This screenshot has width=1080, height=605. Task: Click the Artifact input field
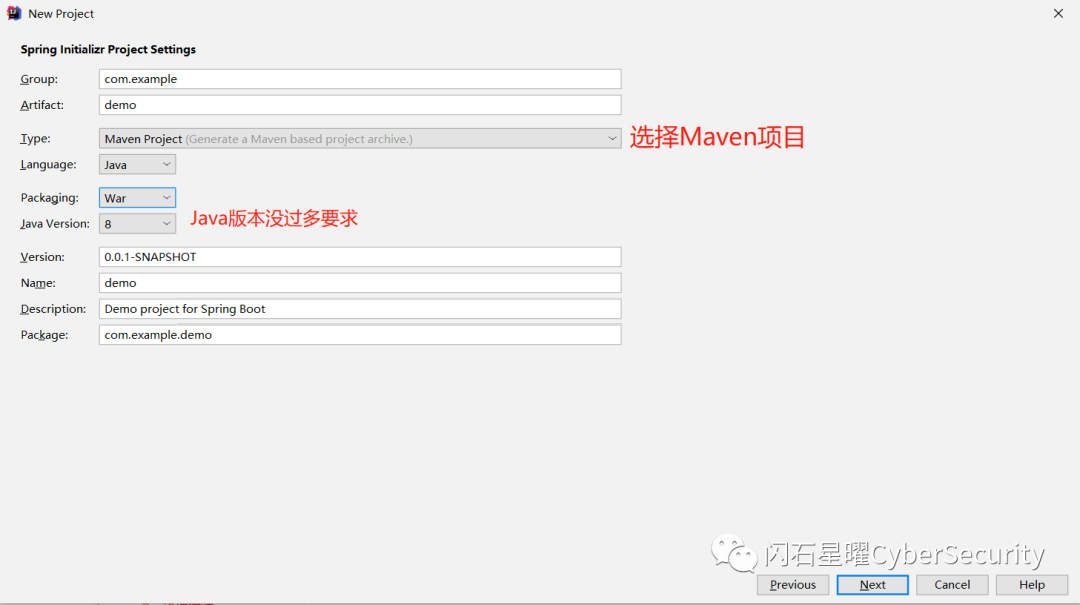(x=360, y=105)
